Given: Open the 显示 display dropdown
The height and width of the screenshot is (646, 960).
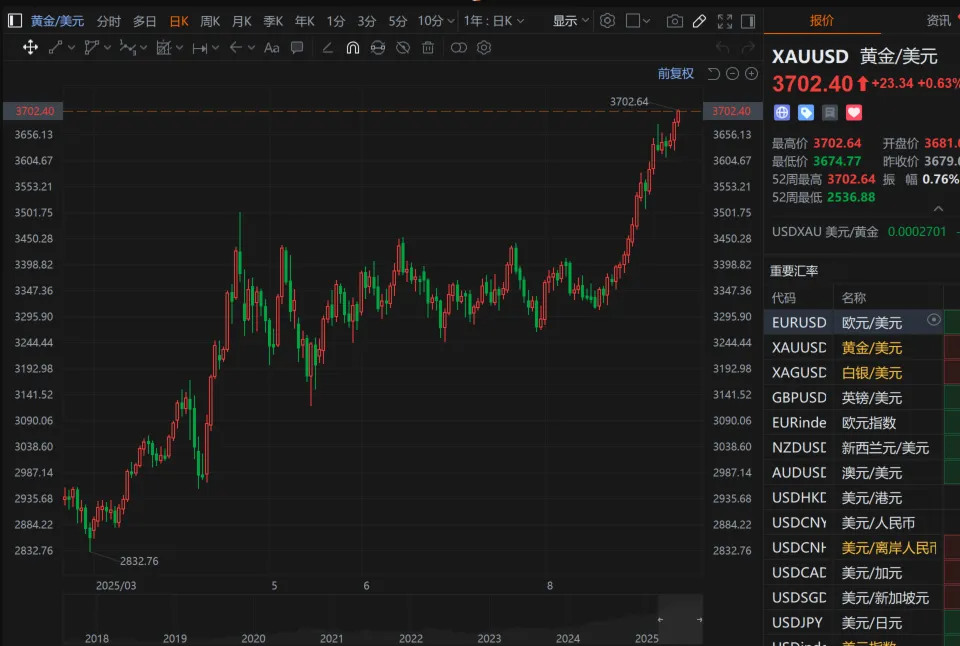Looking at the screenshot, I should point(570,21).
